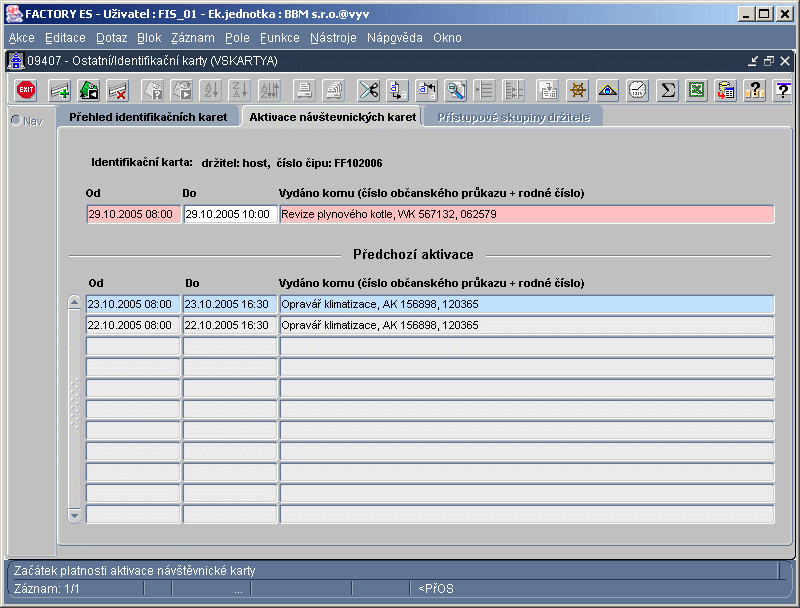The image size is (800, 608).
Task: Switch to Přehled identifikačních karet tab
Action: pos(148,117)
